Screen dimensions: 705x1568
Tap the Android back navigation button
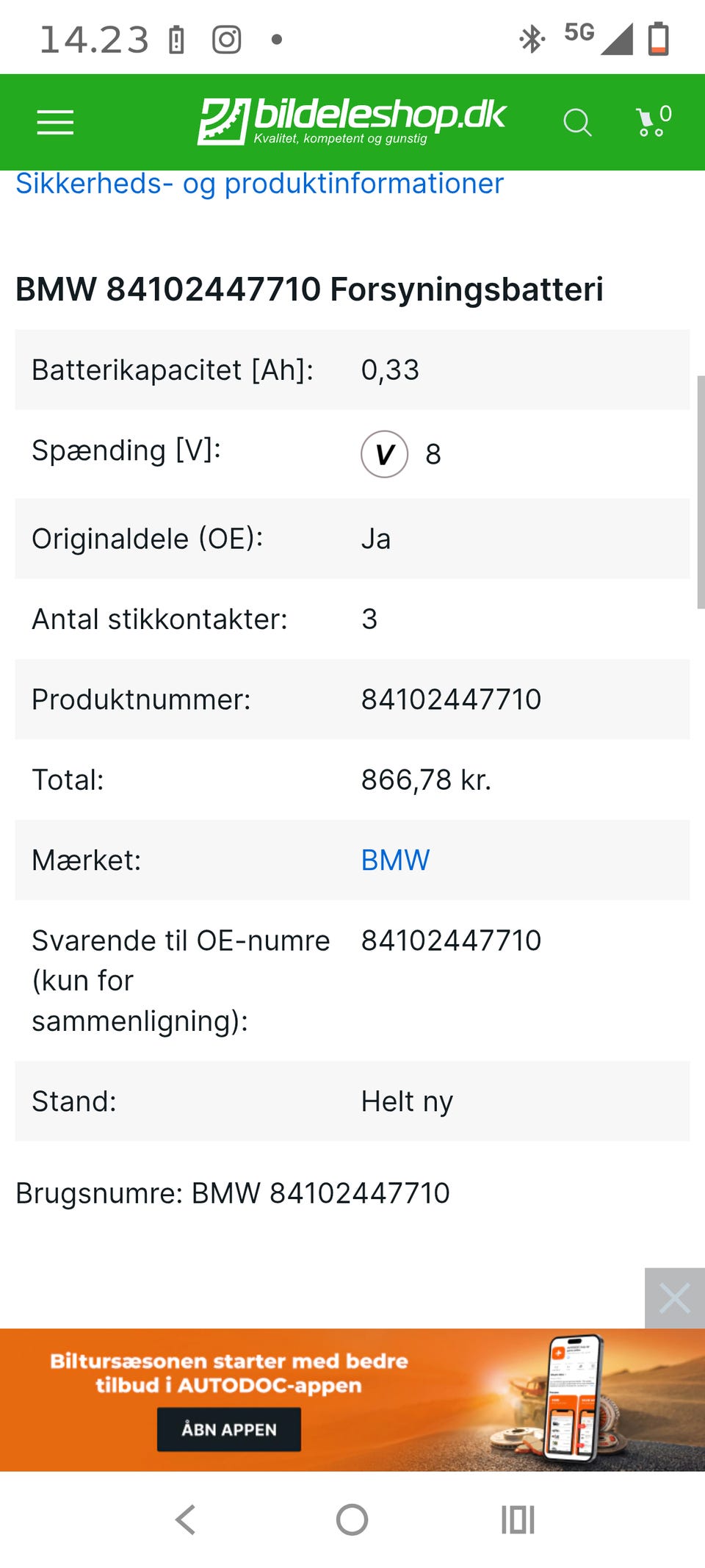(186, 1520)
